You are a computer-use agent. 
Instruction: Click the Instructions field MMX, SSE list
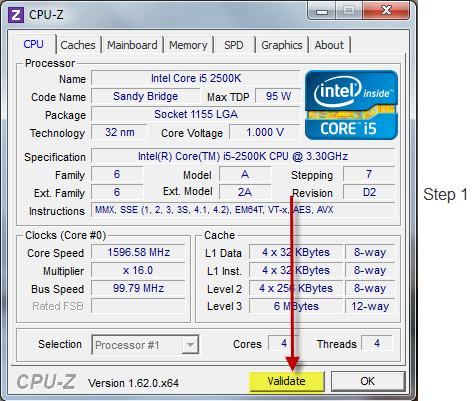pos(243,210)
